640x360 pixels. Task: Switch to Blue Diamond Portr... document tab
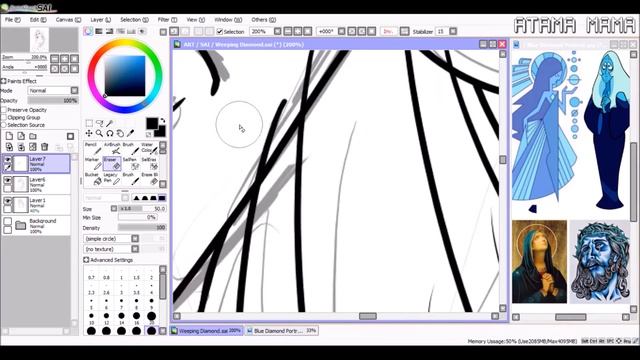pyautogui.click(x=281, y=331)
